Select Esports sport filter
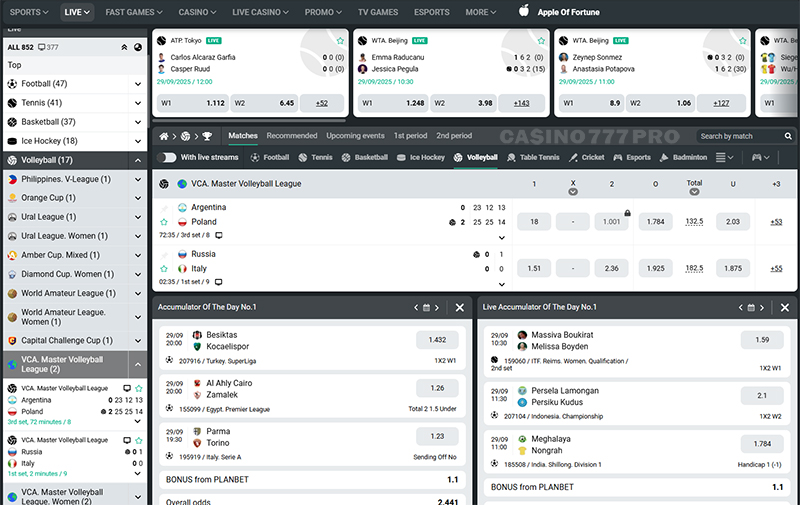Viewport: 800px width, 505px height. click(x=632, y=158)
